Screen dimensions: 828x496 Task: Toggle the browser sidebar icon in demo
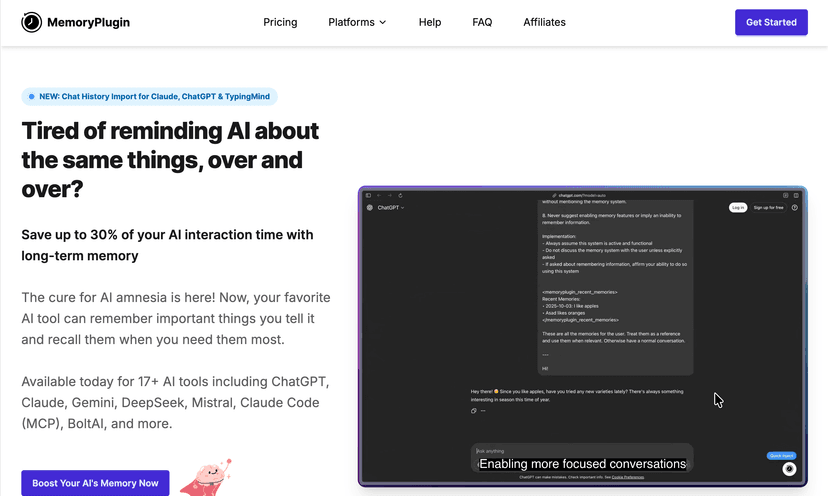[x=369, y=195]
